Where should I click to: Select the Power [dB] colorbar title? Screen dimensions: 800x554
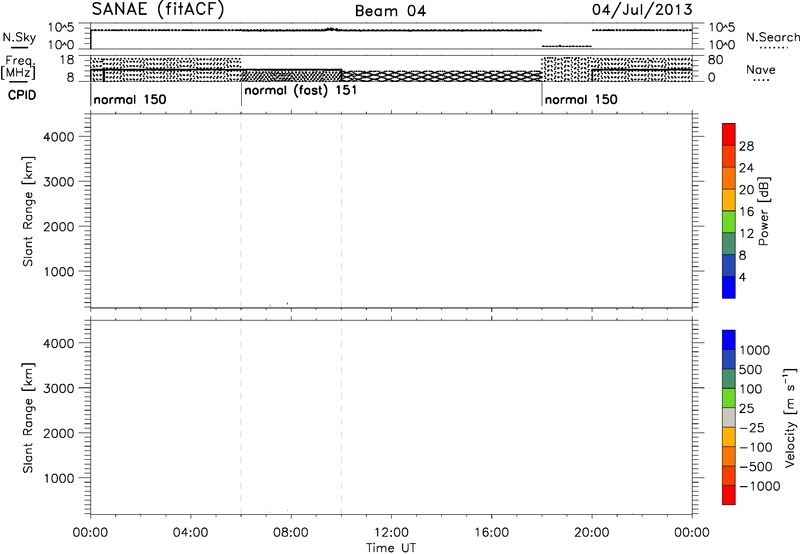[764, 211]
